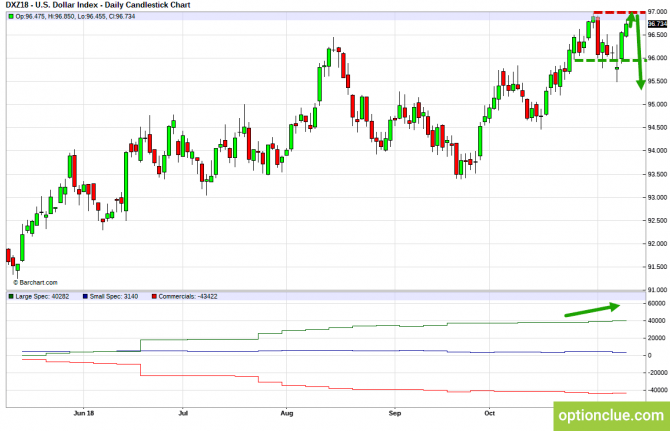This screenshot has height=431, width=670.
Task: Click the green OHLC legend square
Action: (11, 17)
